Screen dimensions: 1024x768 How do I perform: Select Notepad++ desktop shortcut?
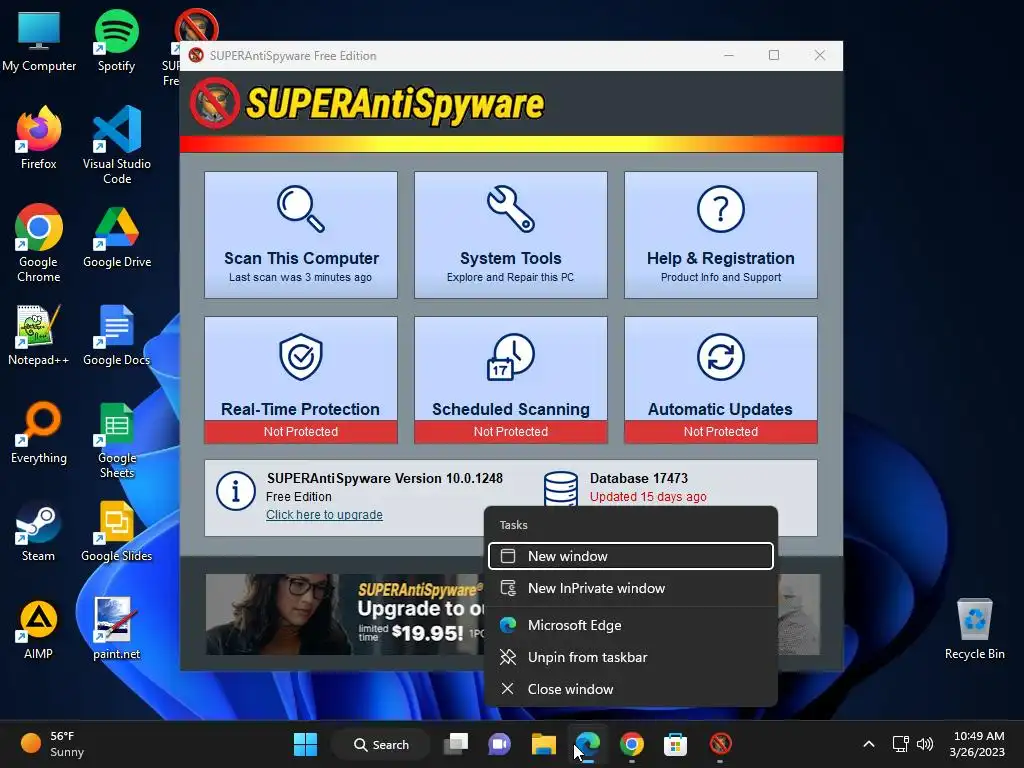39,334
